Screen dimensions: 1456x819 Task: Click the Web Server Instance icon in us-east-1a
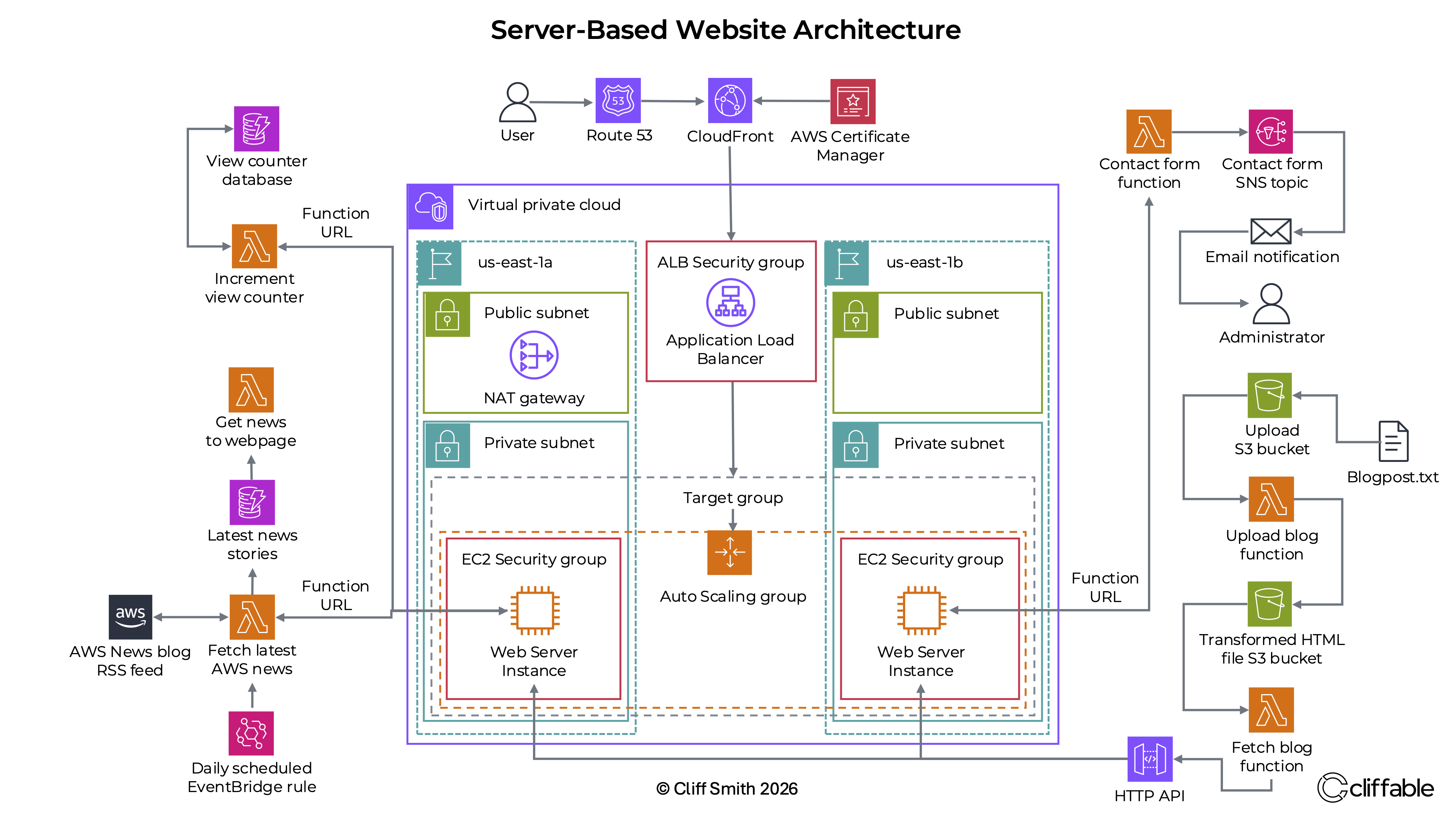(535, 610)
